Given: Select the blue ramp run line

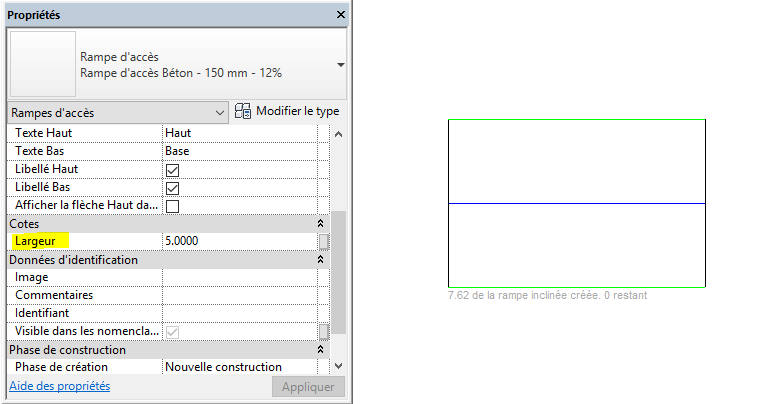Looking at the screenshot, I should click(577, 203).
